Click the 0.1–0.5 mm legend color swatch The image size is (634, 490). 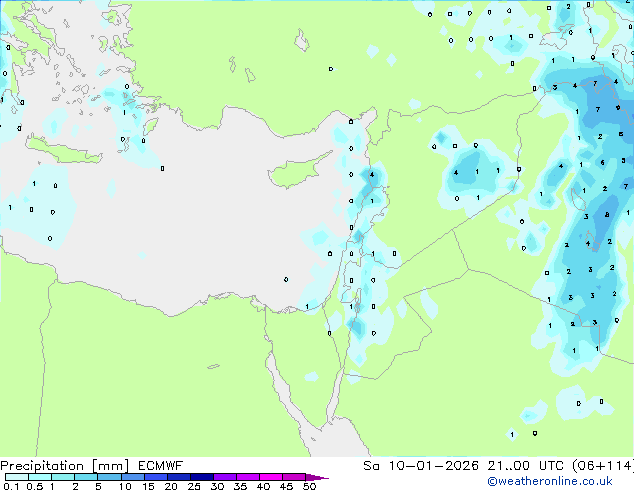click(17, 477)
